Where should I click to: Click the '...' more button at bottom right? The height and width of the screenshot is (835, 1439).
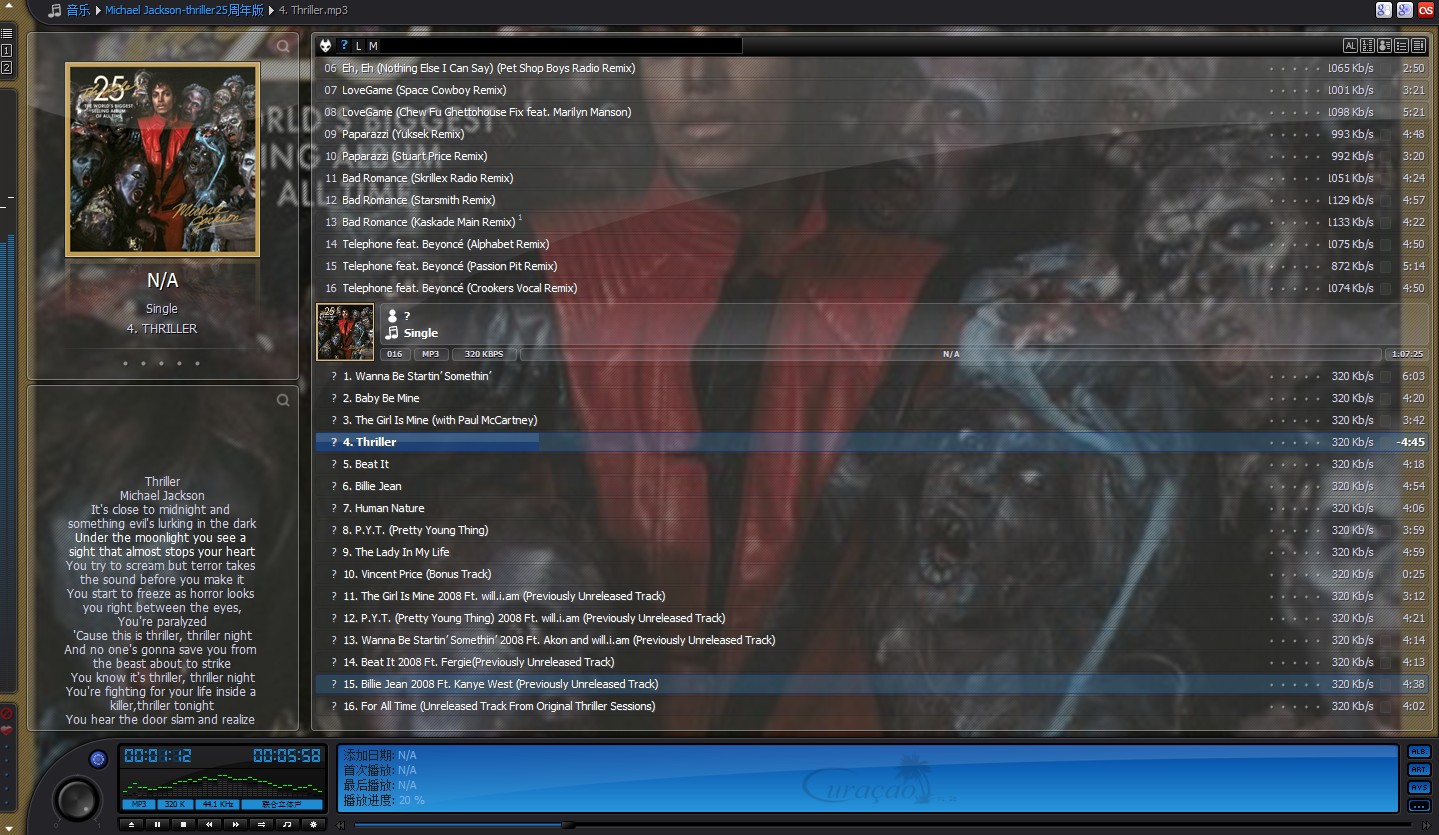[x=1419, y=806]
